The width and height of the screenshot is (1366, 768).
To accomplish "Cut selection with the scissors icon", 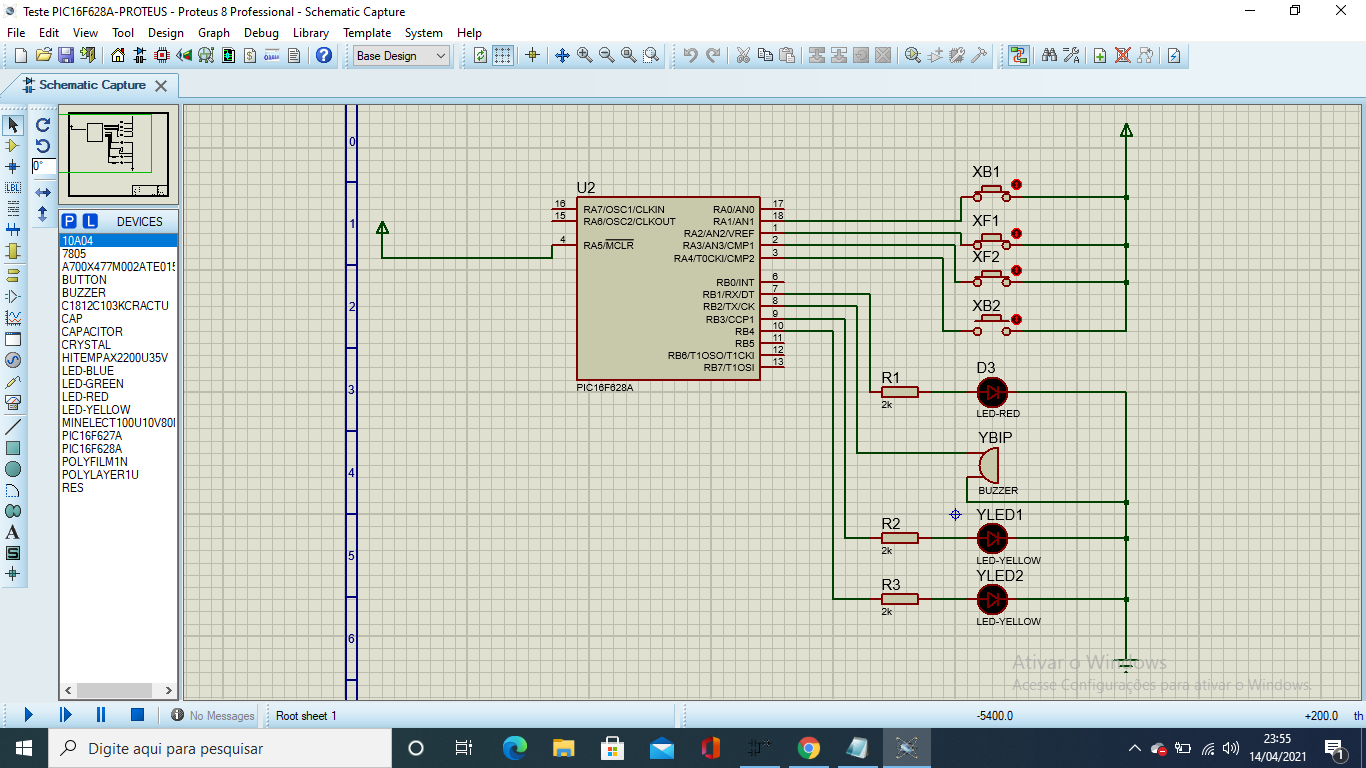I will pyautogui.click(x=743, y=55).
